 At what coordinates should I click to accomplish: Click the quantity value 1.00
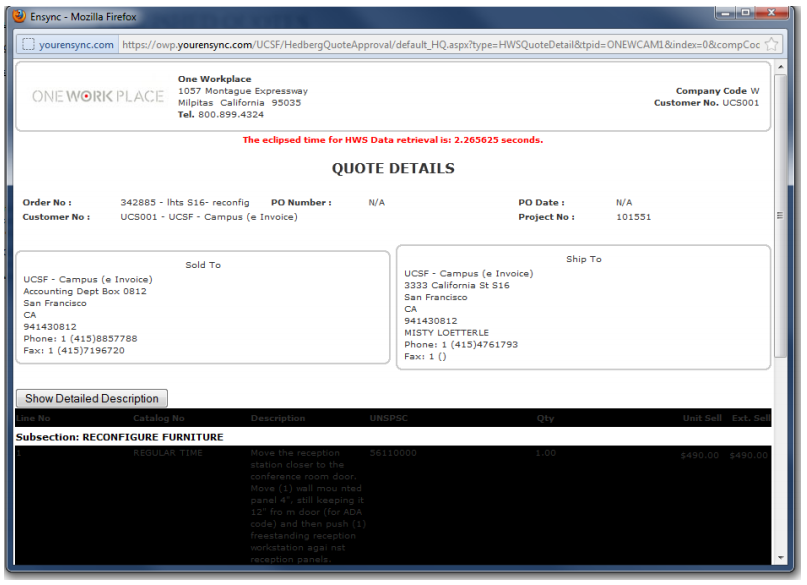tap(546, 453)
